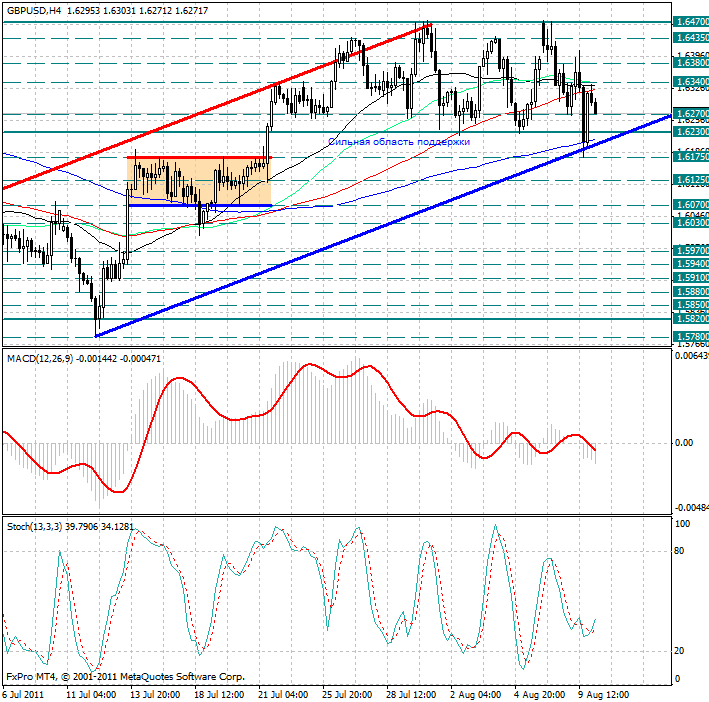The image size is (709, 702).
Task: Click the MACD 0.00 scale value
Action: pos(684,443)
